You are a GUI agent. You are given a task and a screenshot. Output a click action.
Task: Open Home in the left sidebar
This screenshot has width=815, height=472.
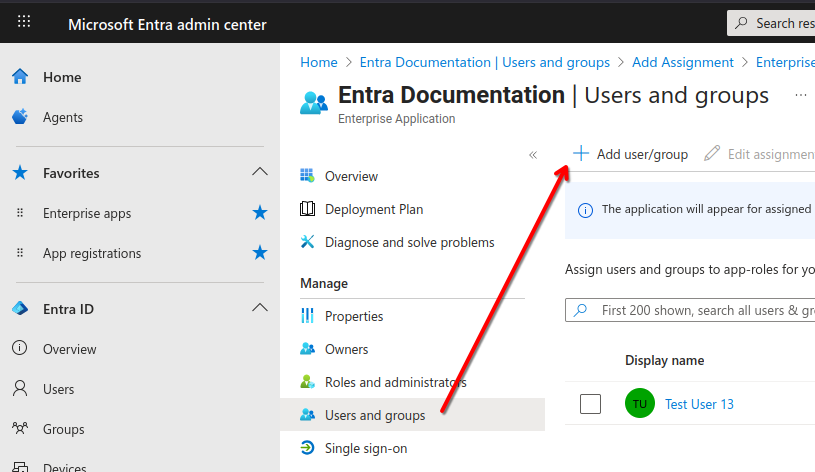point(62,77)
